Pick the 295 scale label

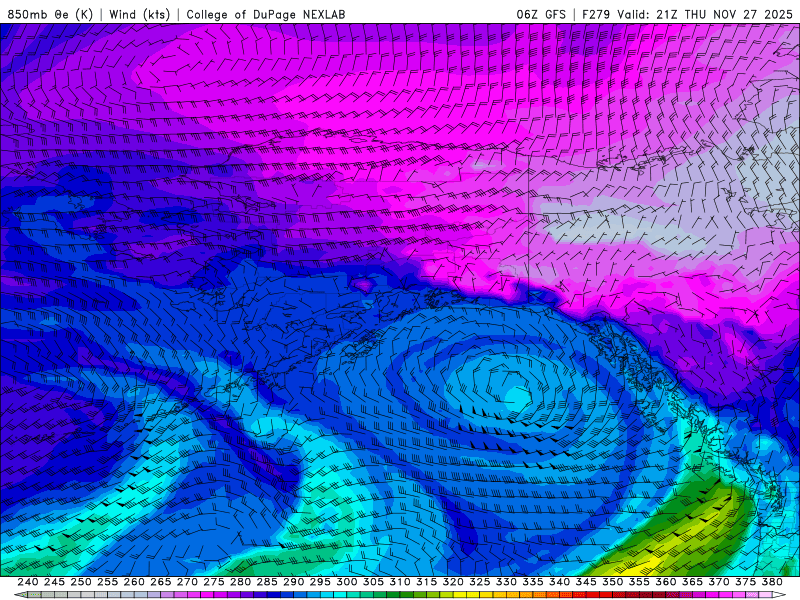pos(320,582)
